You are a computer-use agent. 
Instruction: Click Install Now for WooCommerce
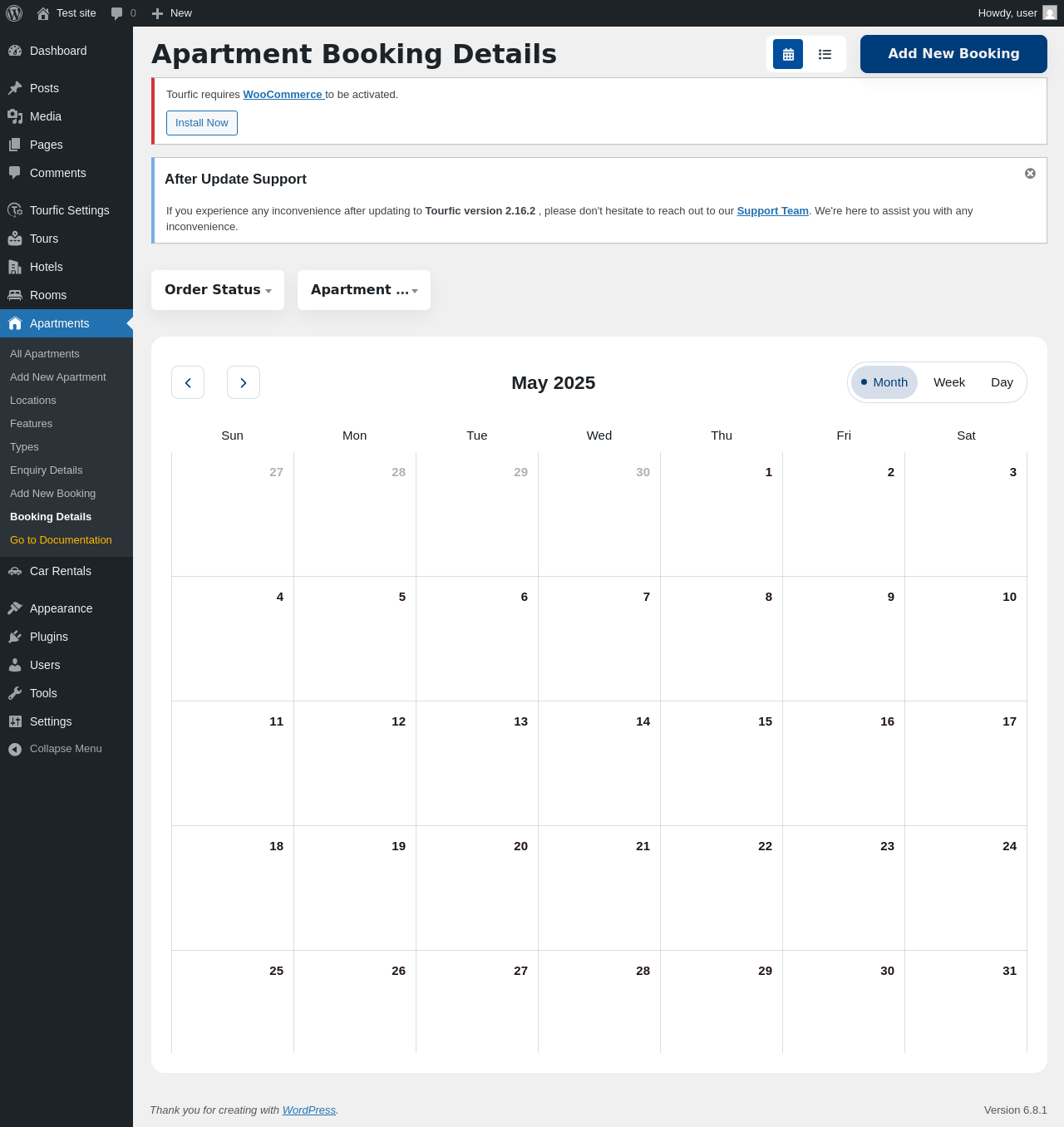pyautogui.click(x=201, y=123)
